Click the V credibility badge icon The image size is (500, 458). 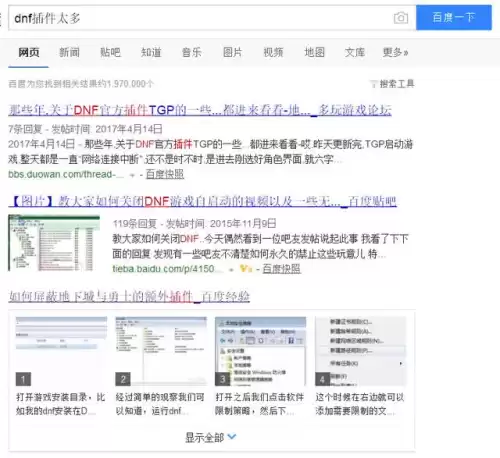[x=246, y=269]
